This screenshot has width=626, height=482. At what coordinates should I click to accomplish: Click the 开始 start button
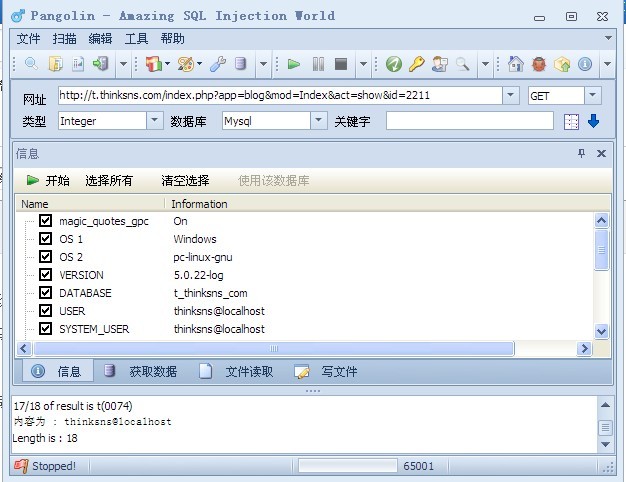pyautogui.click(x=48, y=181)
